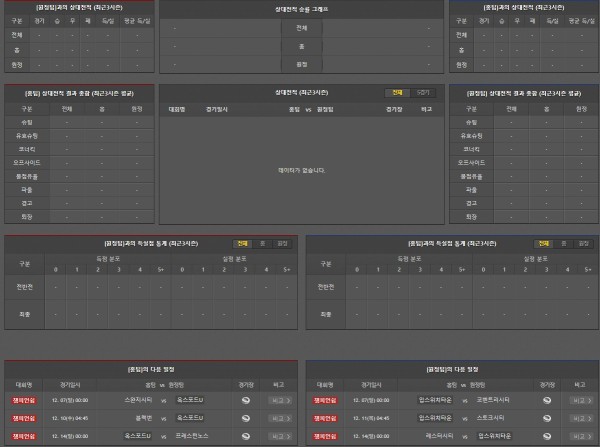Switch head-to-head record to 5경기 filter
Image resolution: width=600 pixels, height=447 pixels.
(x=423, y=92)
